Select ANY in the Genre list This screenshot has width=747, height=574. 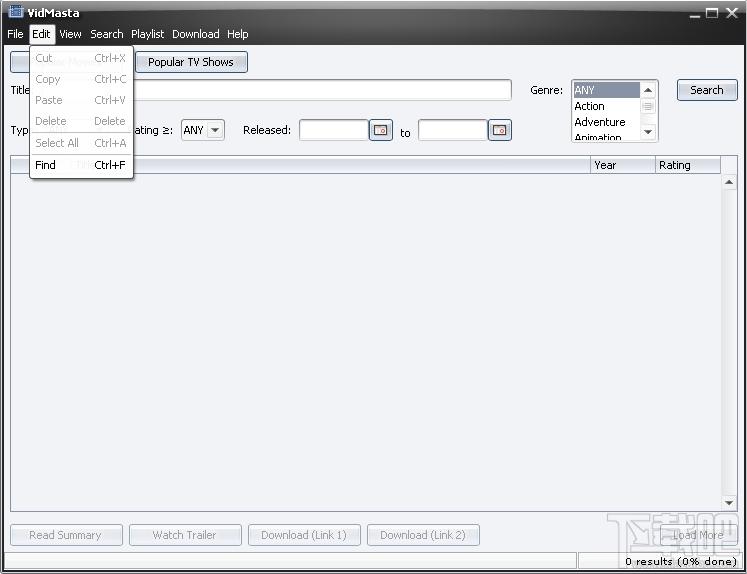pos(606,90)
